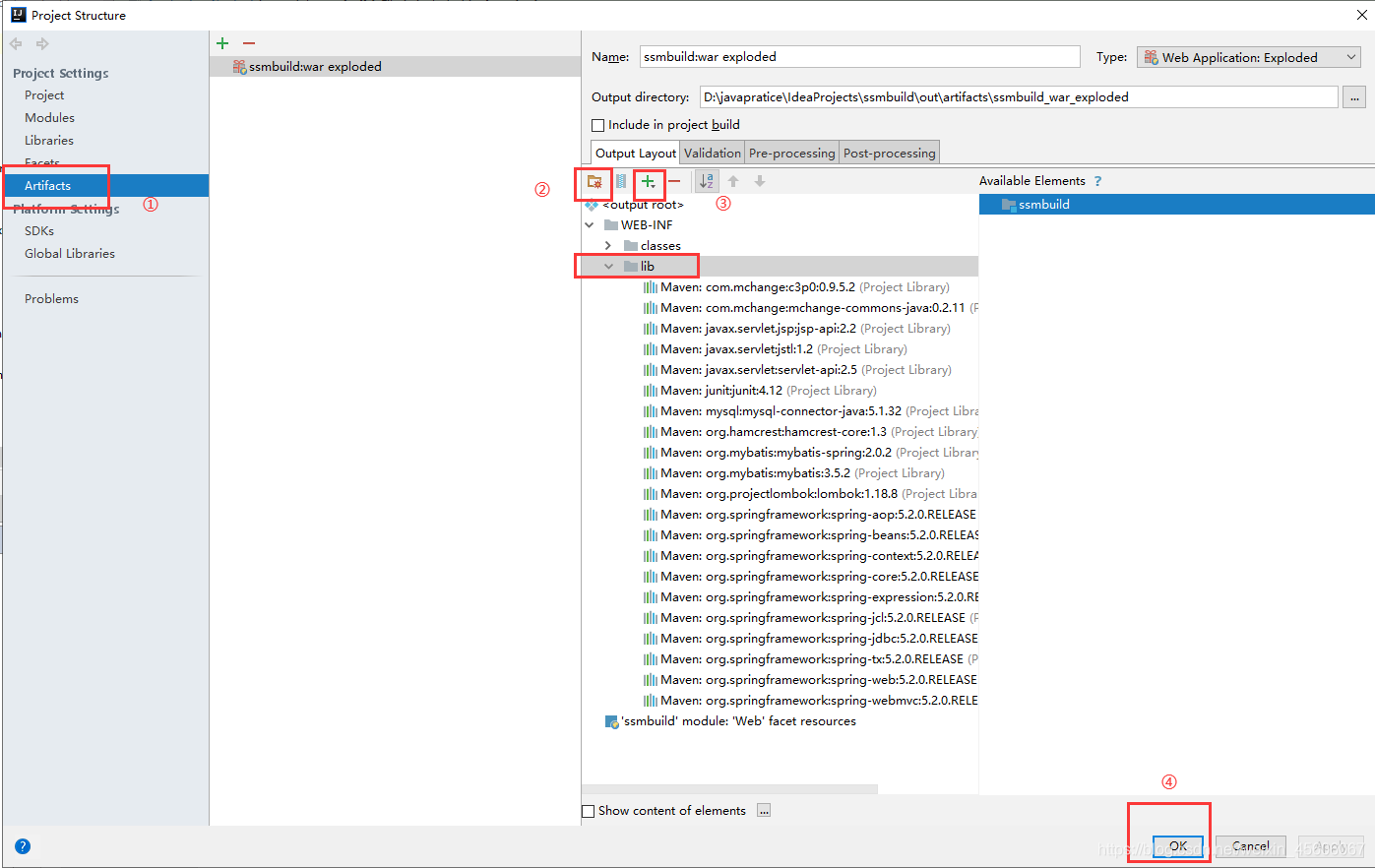Select Maven spring-aop:5.2.0.RELEASE library

pyautogui.click(x=810, y=515)
